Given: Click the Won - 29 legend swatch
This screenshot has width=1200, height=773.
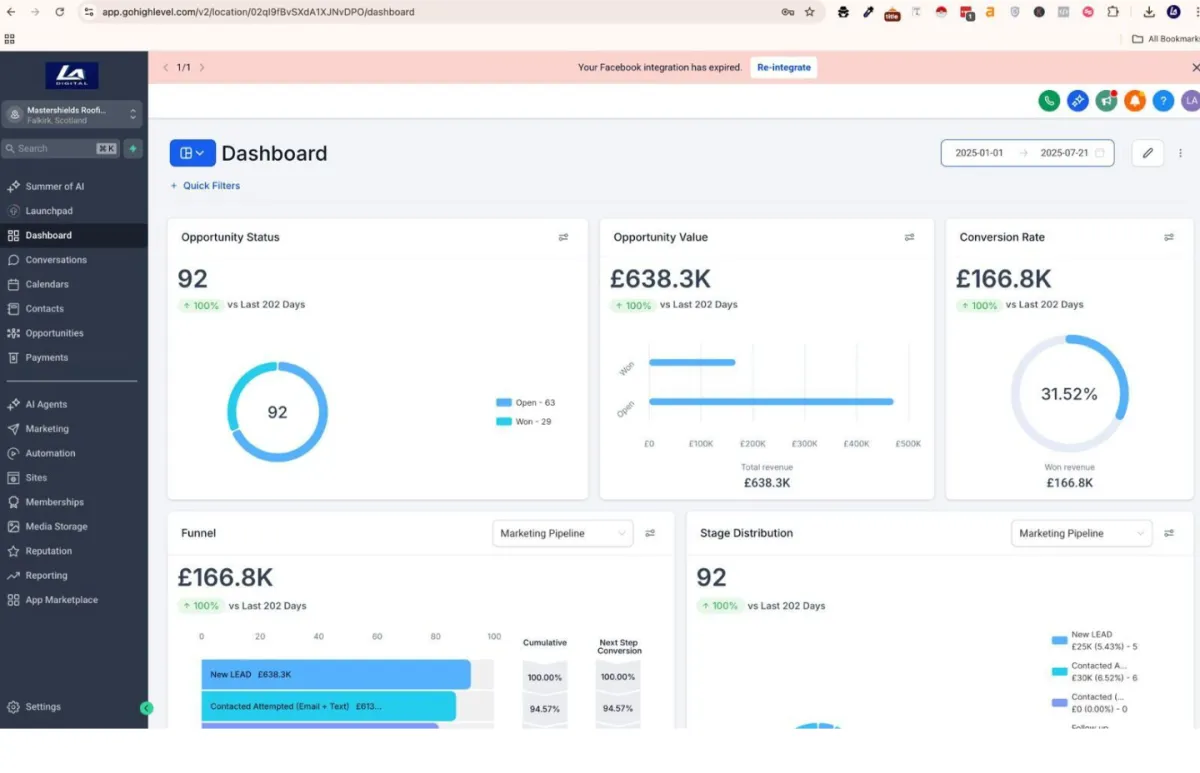Looking at the screenshot, I should (x=504, y=422).
